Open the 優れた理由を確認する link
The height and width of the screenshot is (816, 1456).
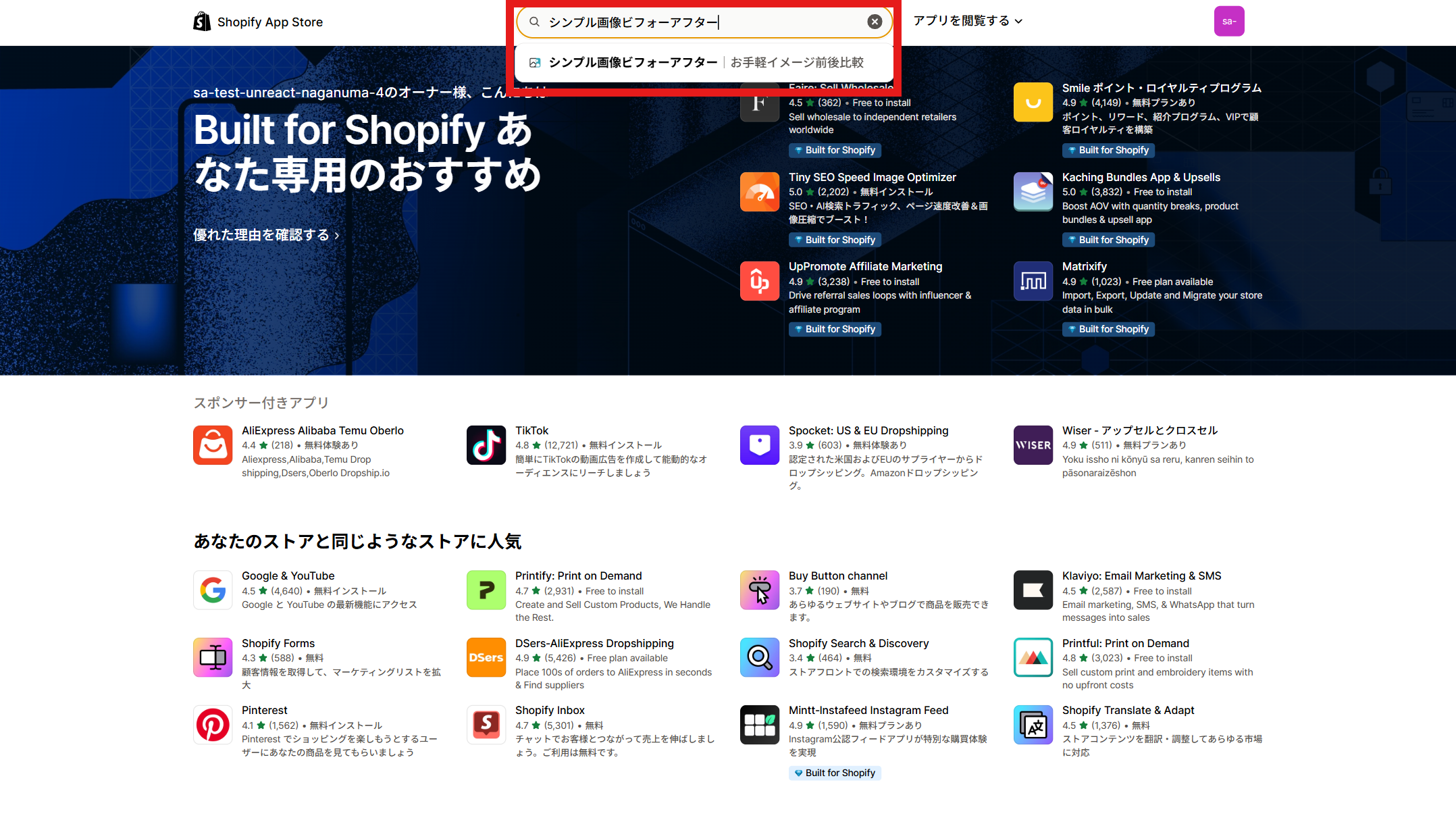265,234
